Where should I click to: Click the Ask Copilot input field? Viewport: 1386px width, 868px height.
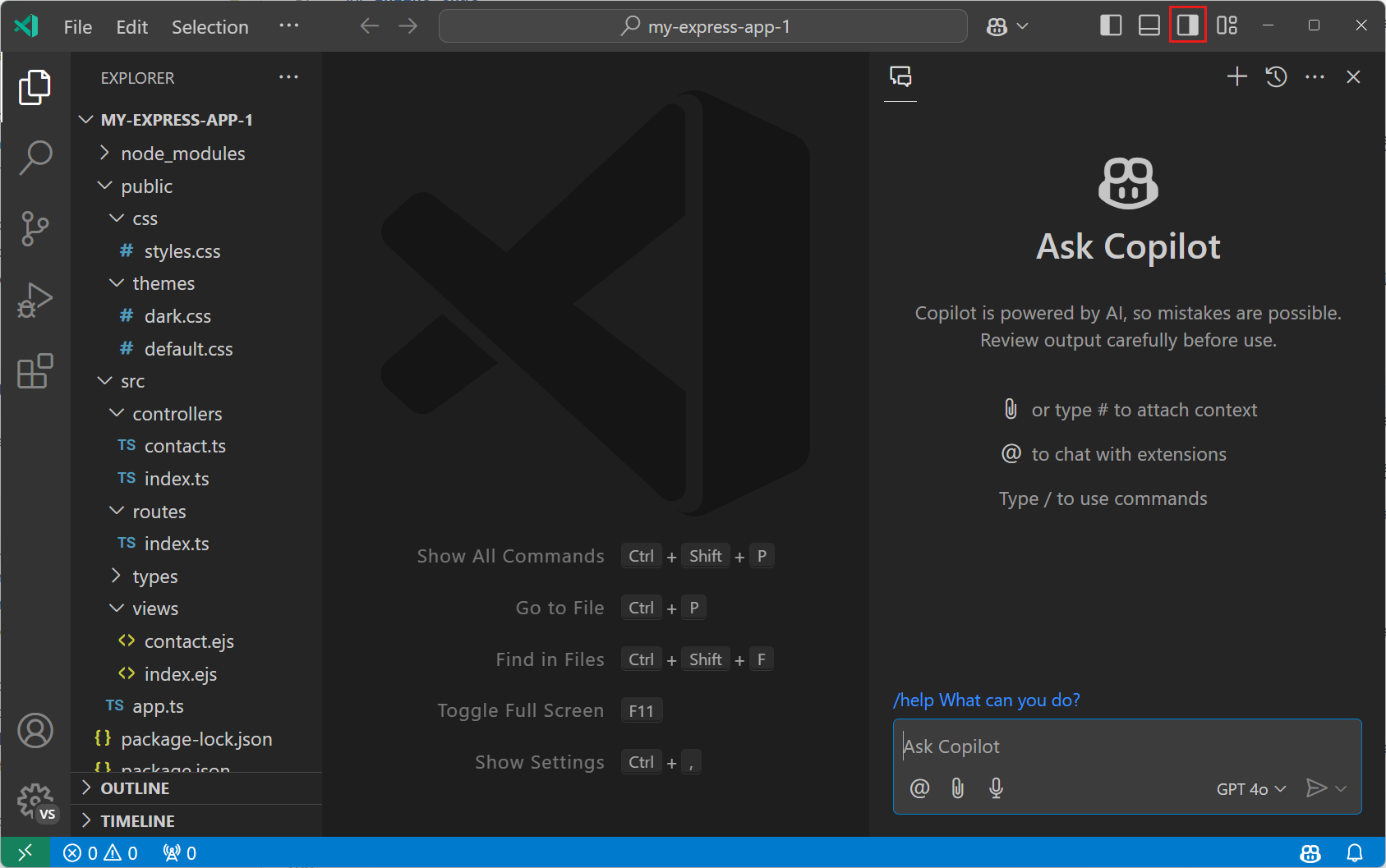[1126, 746]
